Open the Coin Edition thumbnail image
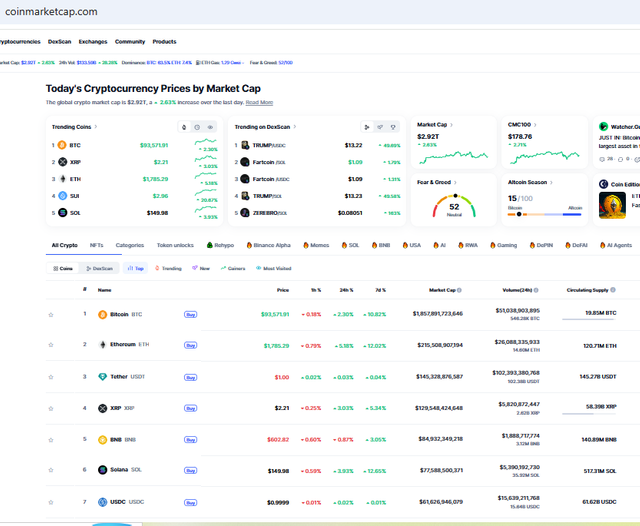This screenshot has height=526, width=640. 612,206
